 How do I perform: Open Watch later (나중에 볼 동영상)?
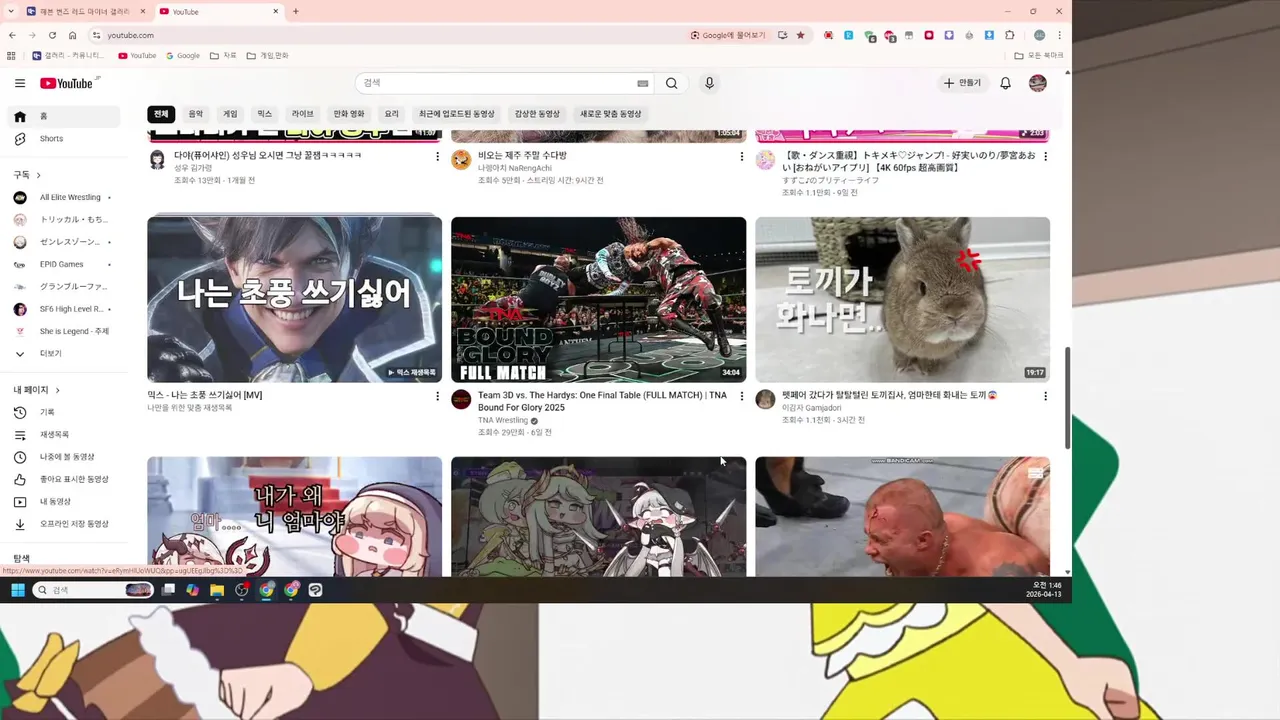(x=64, y=457)
